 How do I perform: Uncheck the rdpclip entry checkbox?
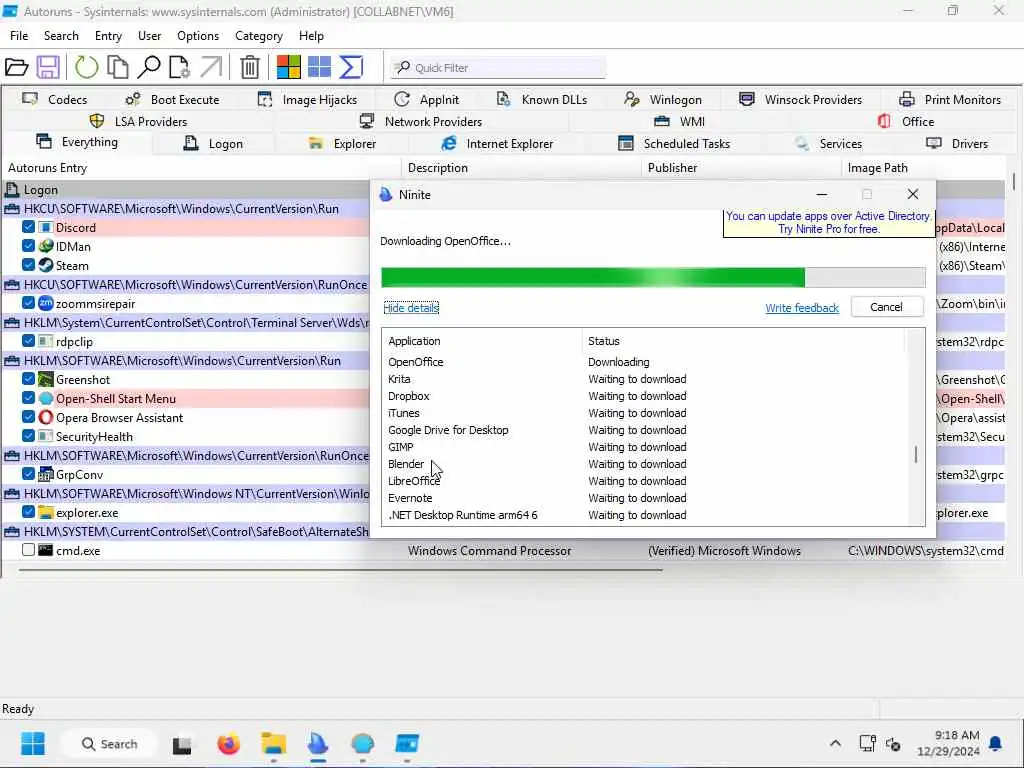coord(28,341)
